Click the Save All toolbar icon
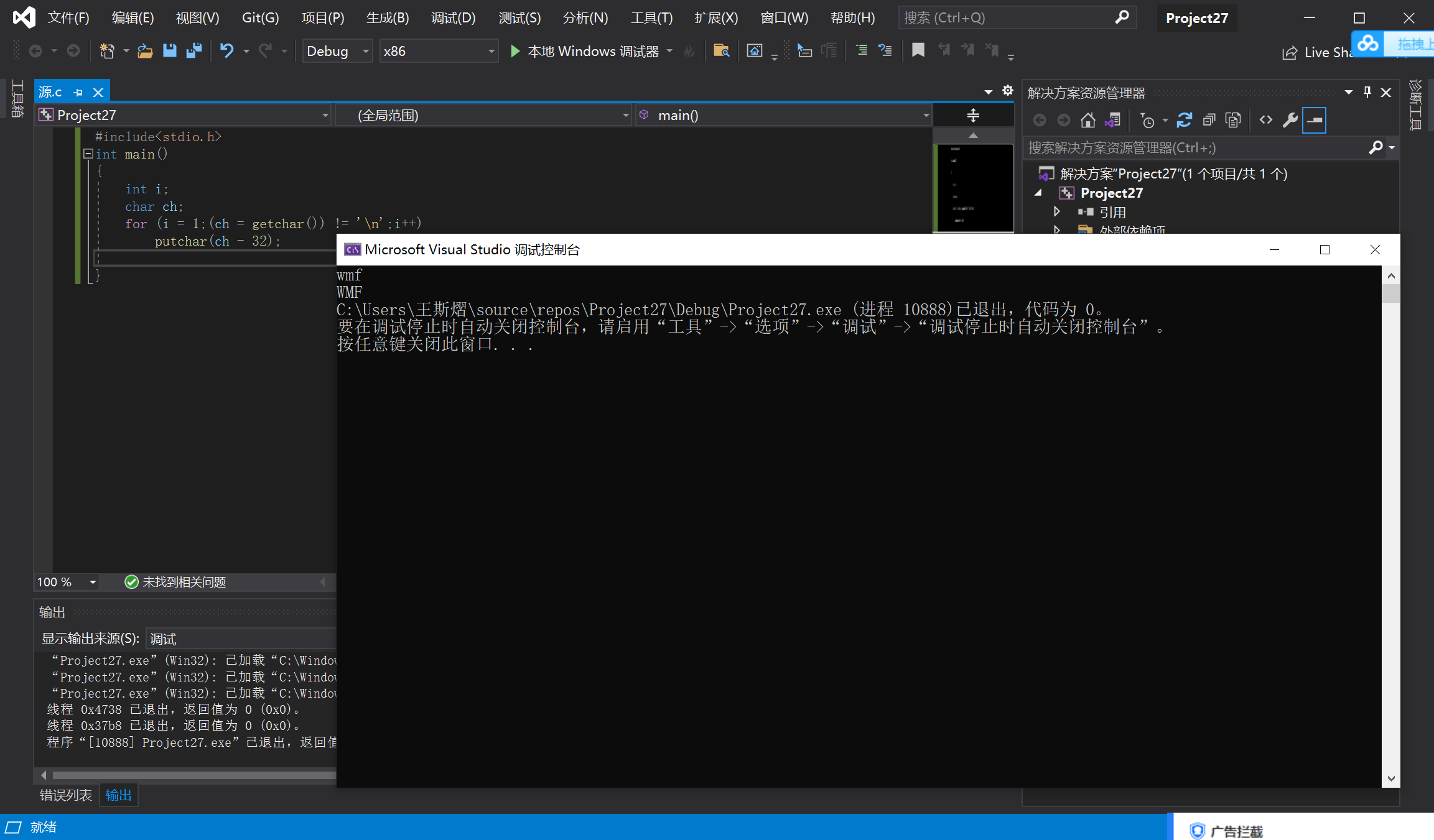This screenshot has width=1434, height=840. pyautogui.click(x=194, y=50)
